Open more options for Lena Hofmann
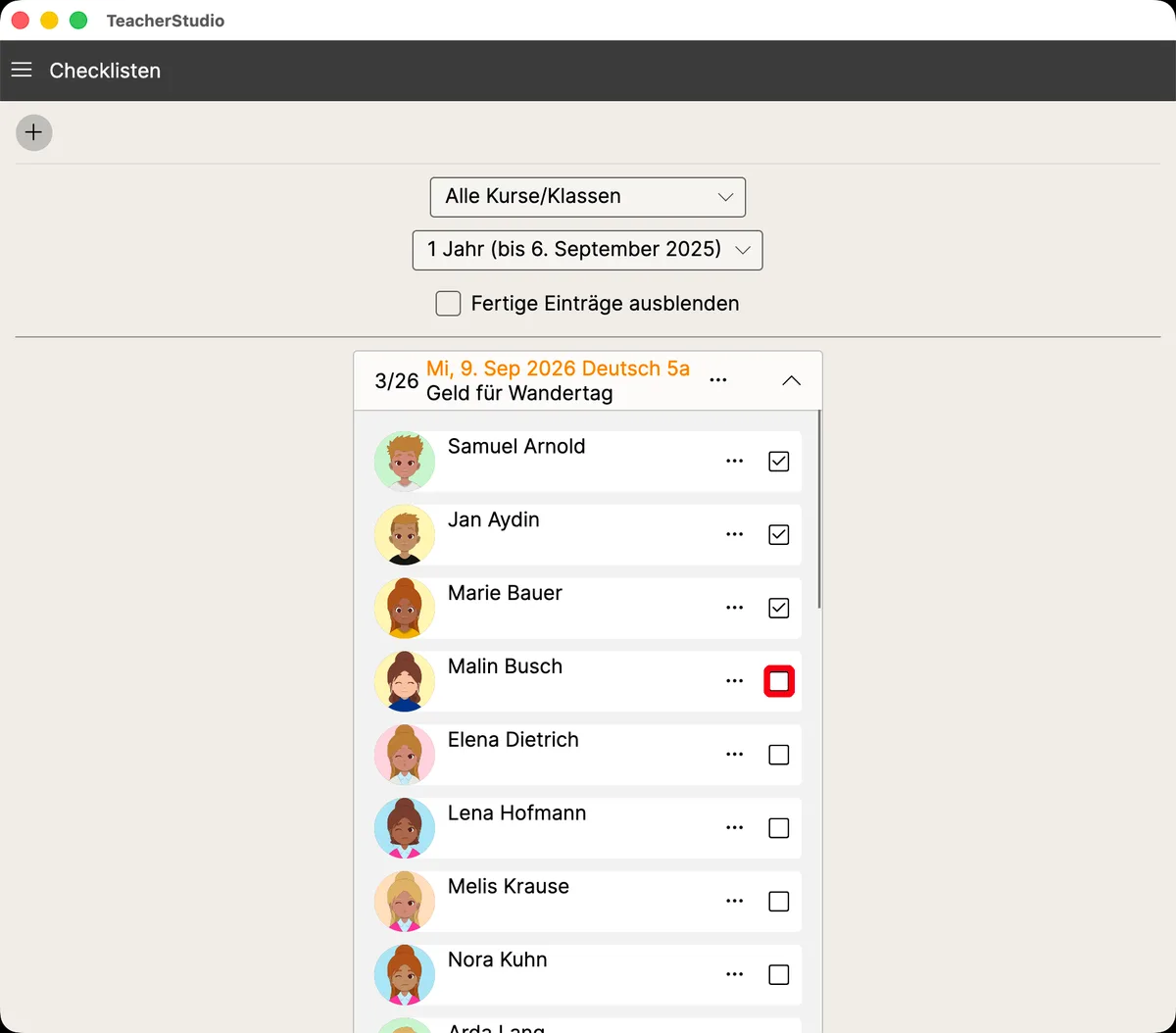This screenshot has width=1176, height=1033. tap(735, 828)
